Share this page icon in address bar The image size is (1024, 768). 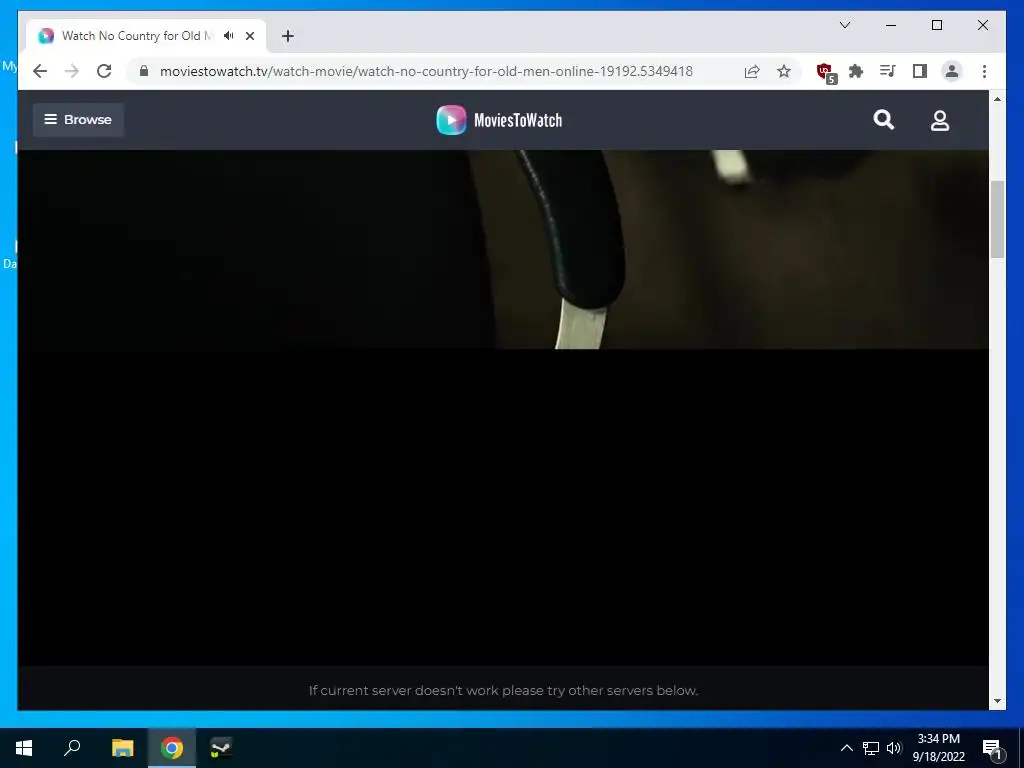click(752, 71)
